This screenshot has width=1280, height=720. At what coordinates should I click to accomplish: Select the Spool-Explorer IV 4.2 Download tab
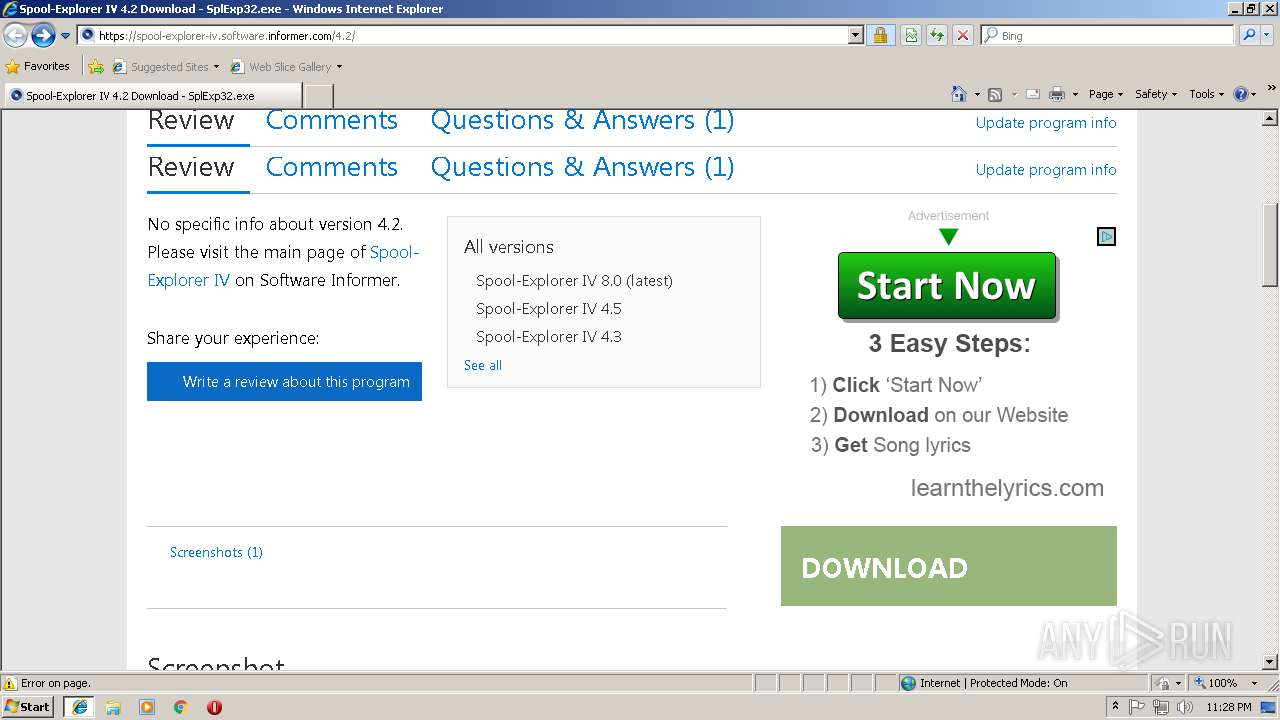coord(152,96)
